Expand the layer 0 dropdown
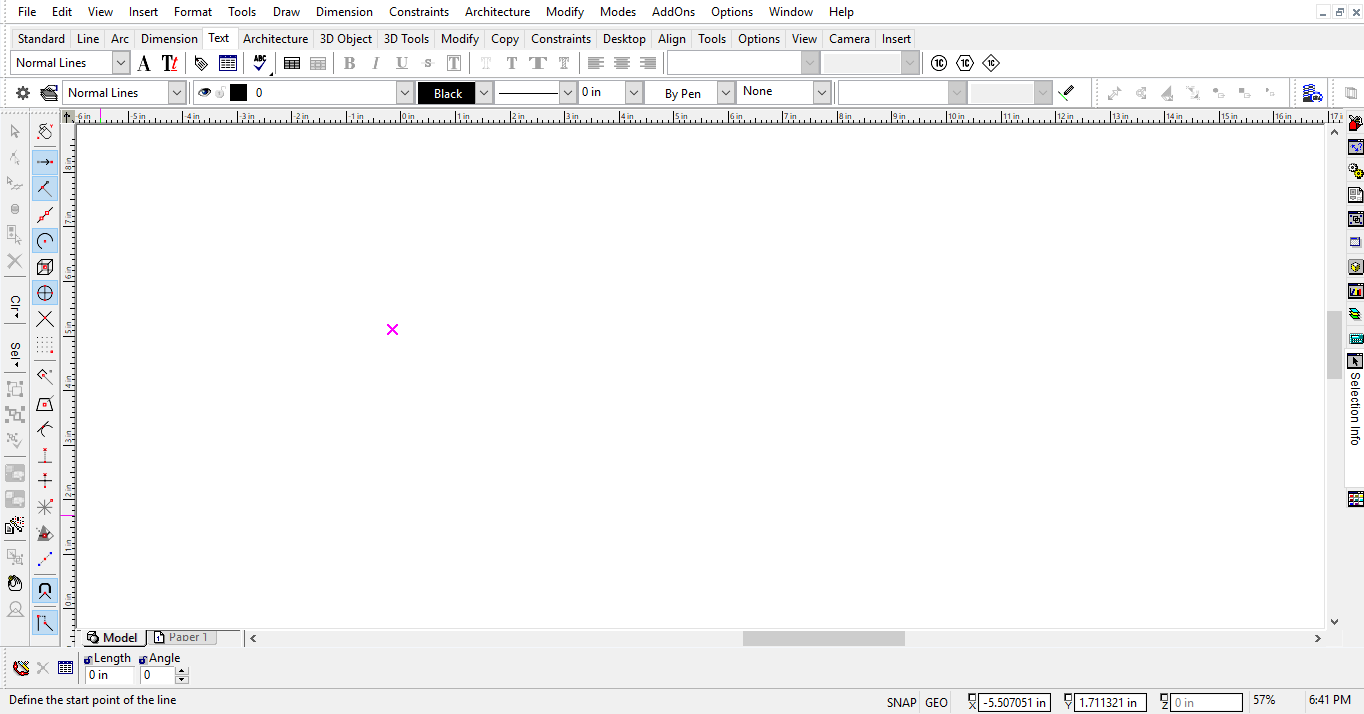This screenshot has height=714, width=1364. pos(405,93)
